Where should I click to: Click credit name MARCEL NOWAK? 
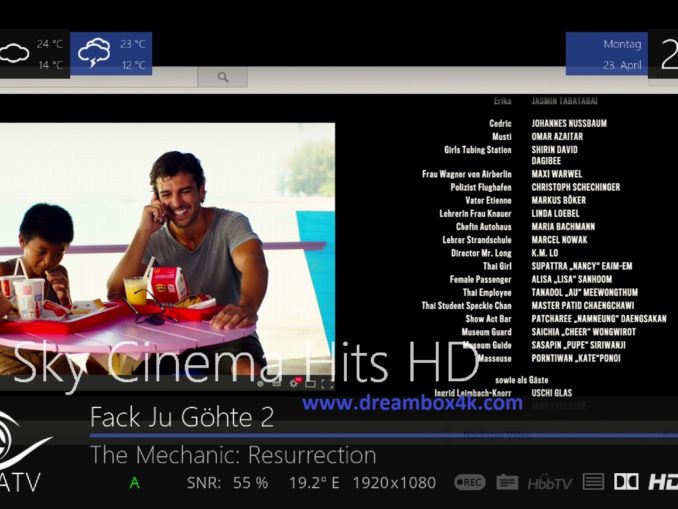[x=560, y=240]
